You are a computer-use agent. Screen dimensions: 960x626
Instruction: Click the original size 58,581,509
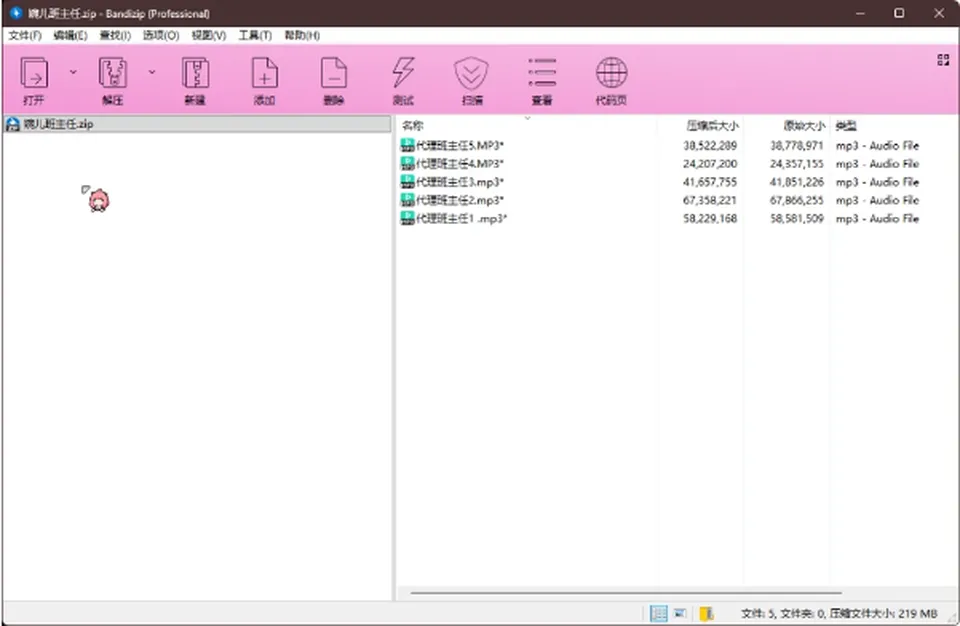click(x=797, y=218)
